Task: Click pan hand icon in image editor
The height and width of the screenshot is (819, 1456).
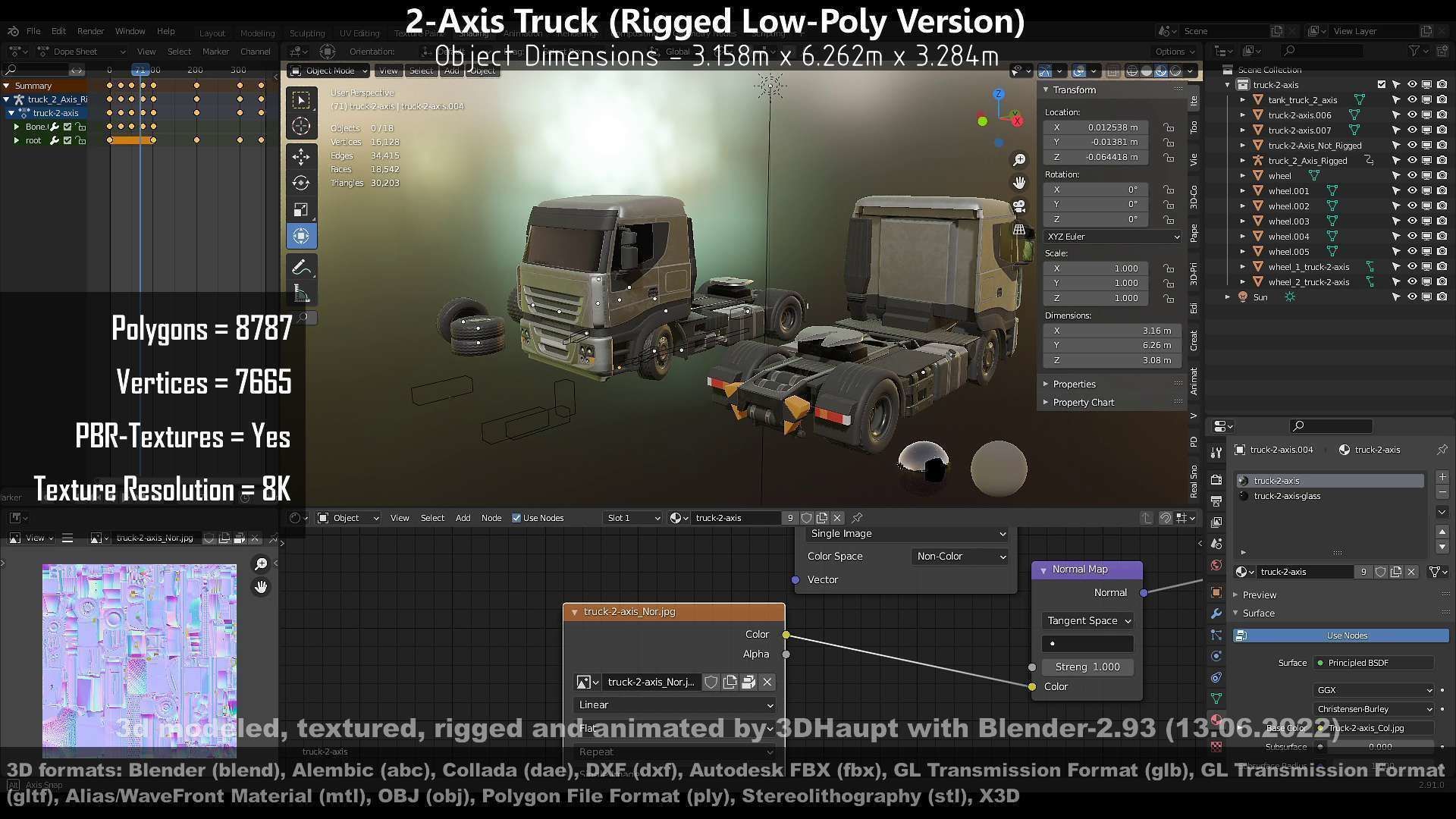Action: pos(261,587)
